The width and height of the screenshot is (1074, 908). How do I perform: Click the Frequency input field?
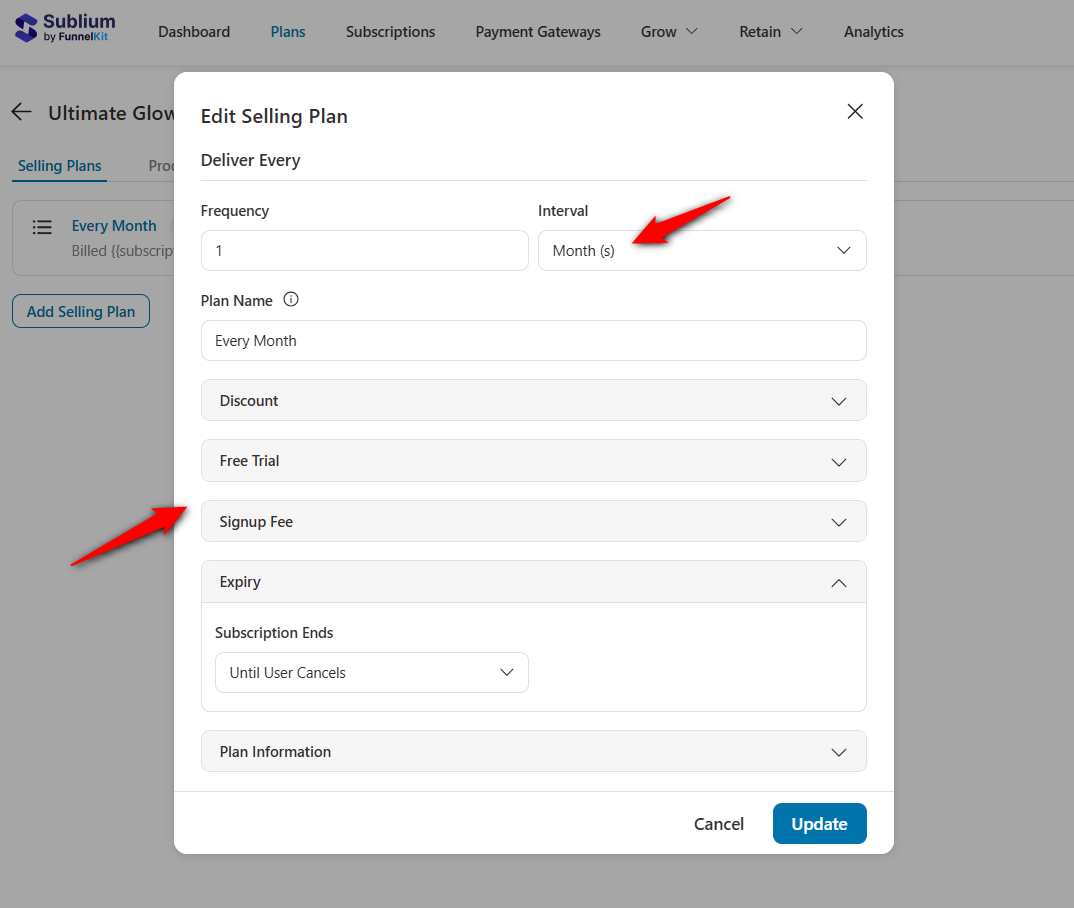364,250
